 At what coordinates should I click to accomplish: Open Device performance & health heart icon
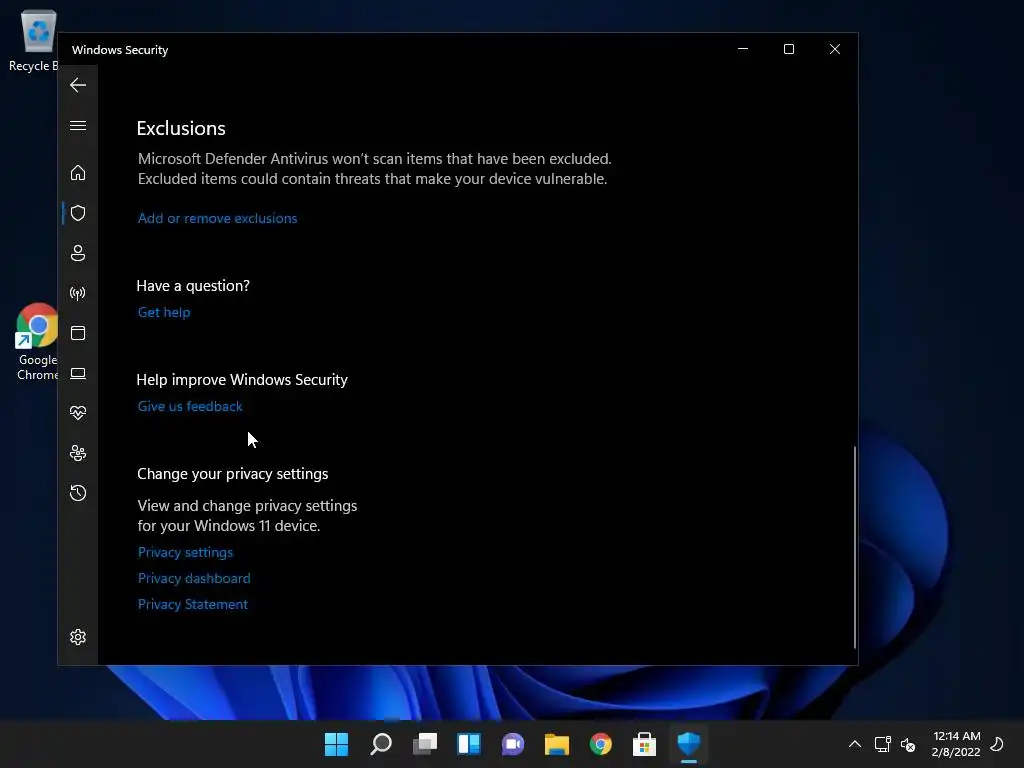[x=78, y=413]
